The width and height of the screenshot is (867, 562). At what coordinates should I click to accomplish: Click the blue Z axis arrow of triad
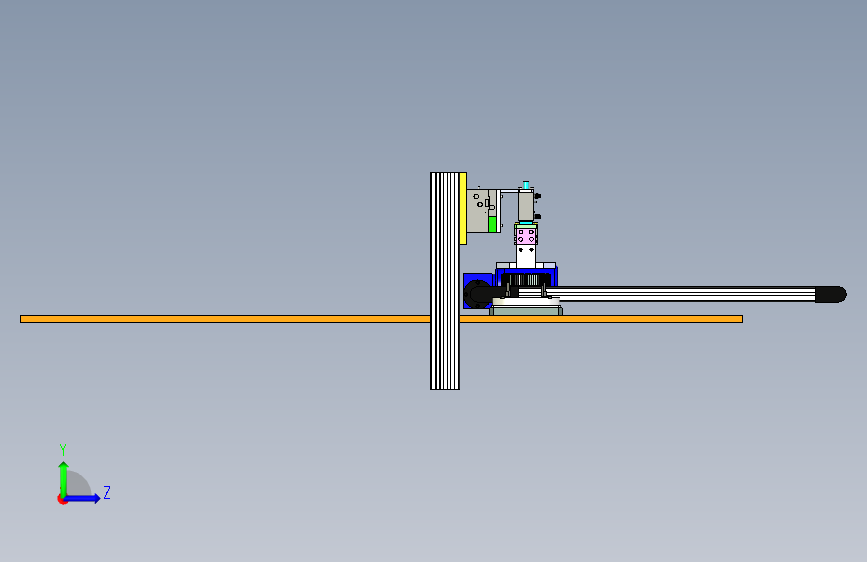pos(83,498)
